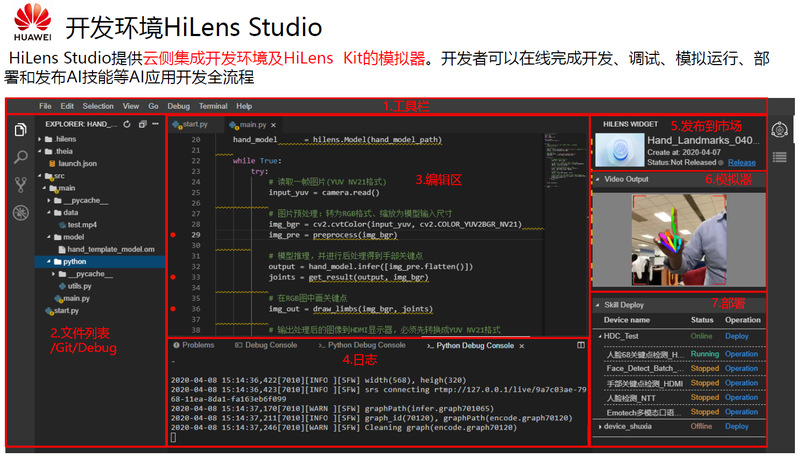
Task: Collapse the data folder
Action: 49,212
